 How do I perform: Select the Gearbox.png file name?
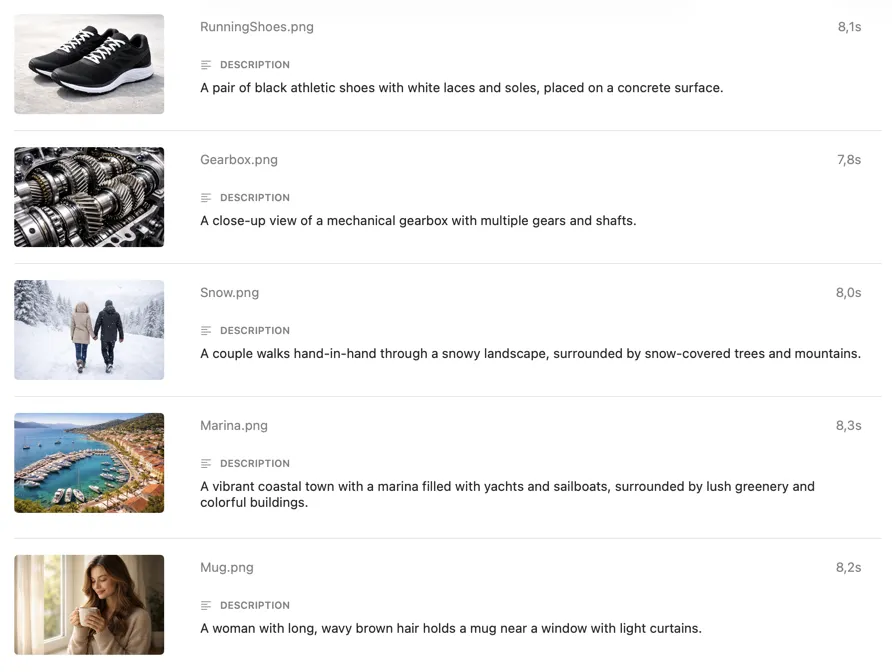tap(239, 160)
